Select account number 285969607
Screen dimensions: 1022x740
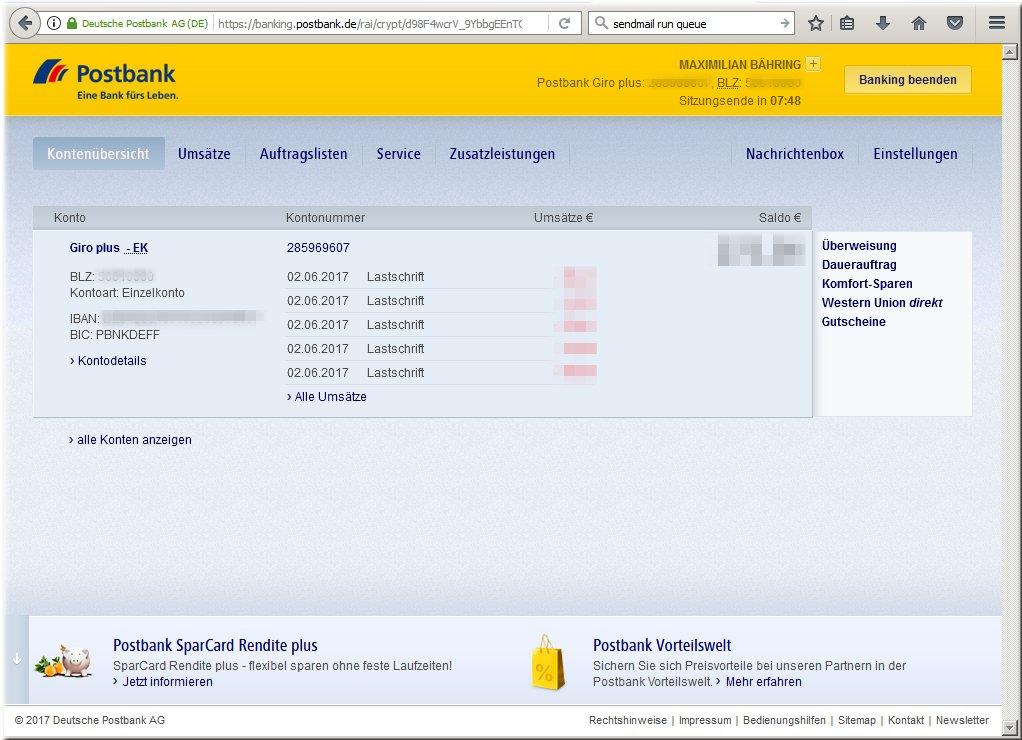pos(318,248)
